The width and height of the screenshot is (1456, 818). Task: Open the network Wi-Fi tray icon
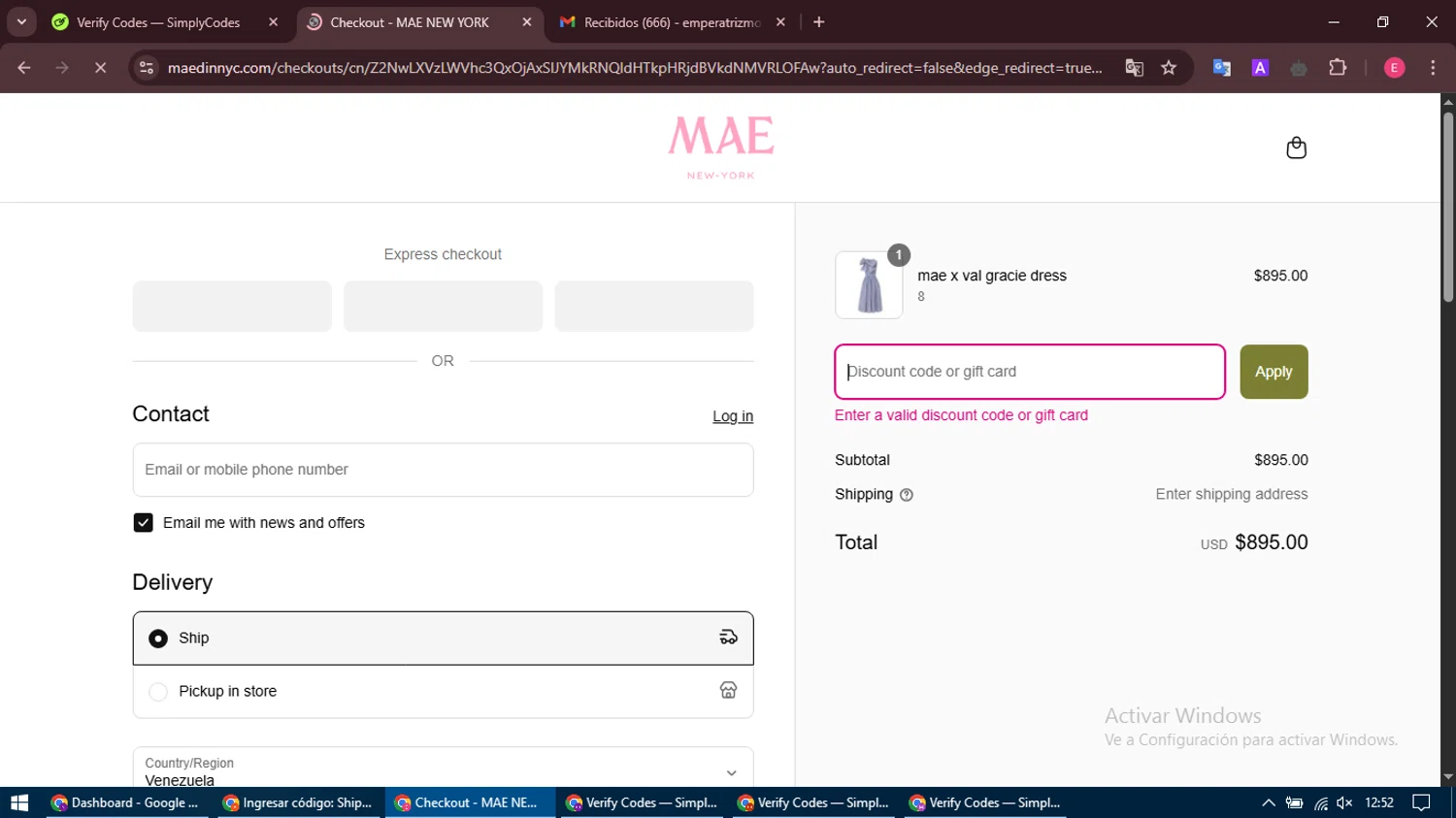pos(1320,802)
